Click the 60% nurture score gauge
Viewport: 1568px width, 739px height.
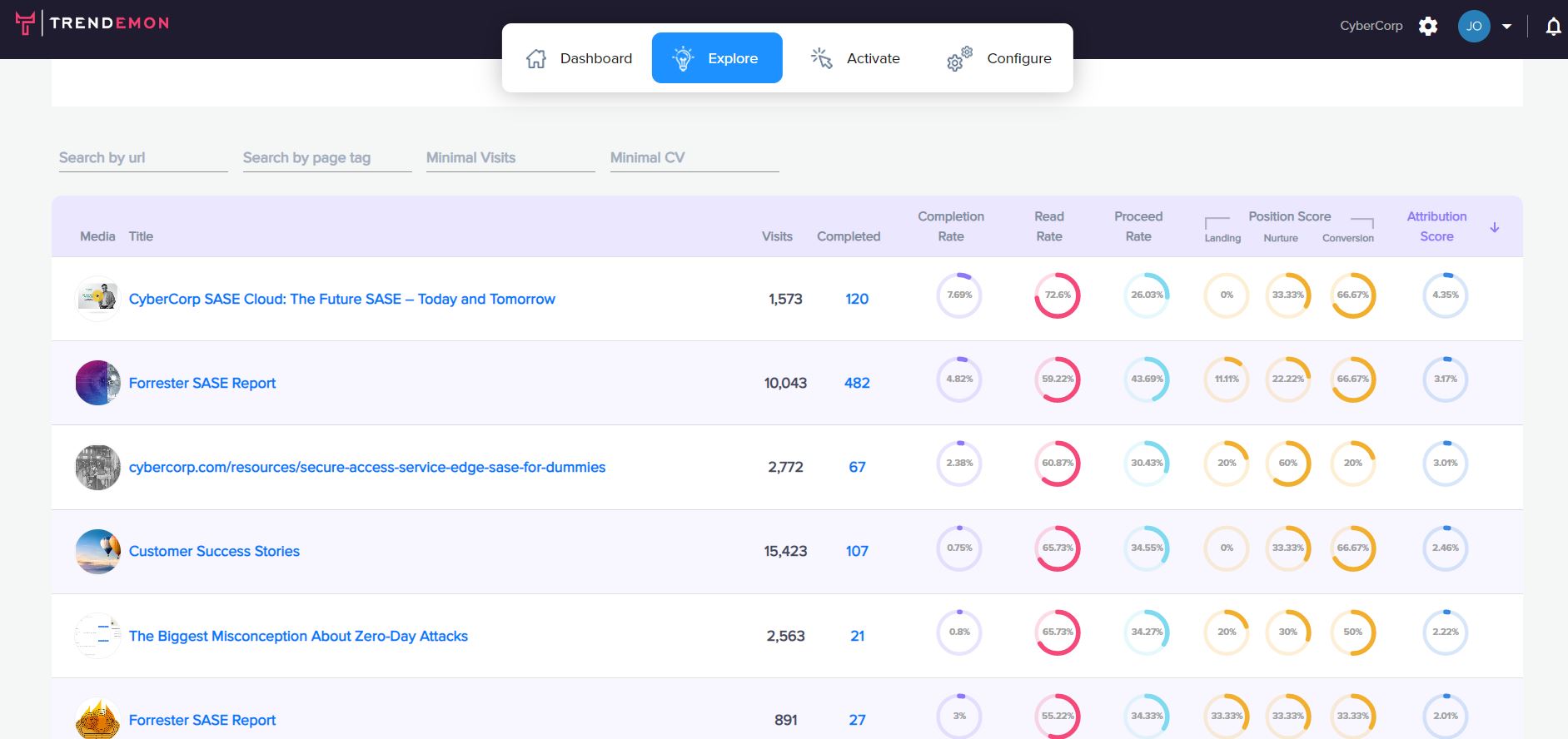1288,463
